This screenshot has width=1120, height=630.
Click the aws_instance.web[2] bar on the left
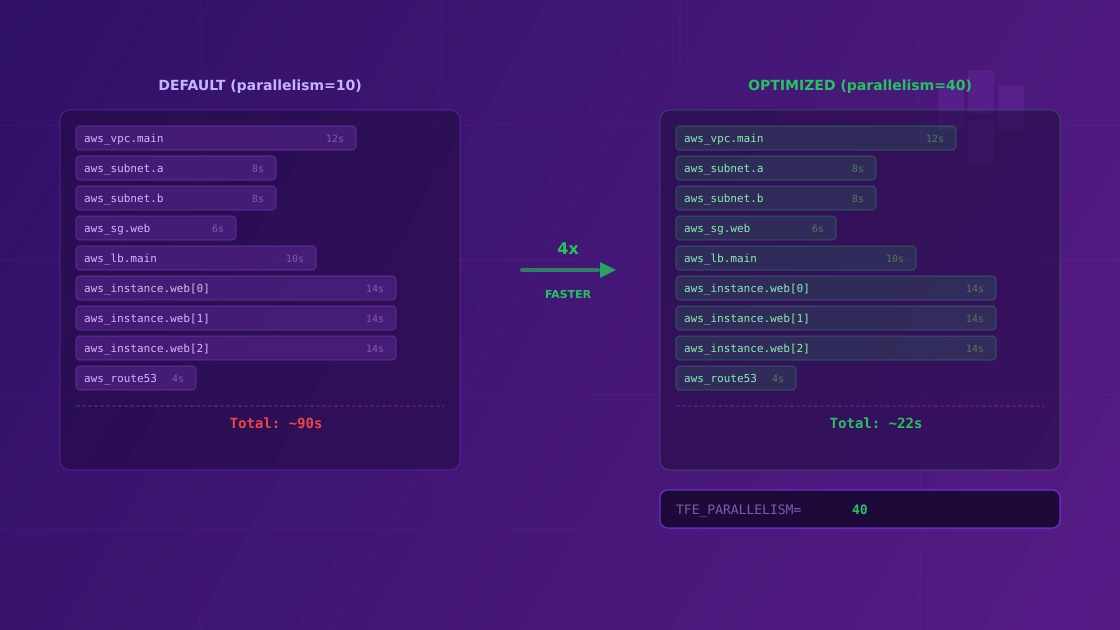point(236,348)
